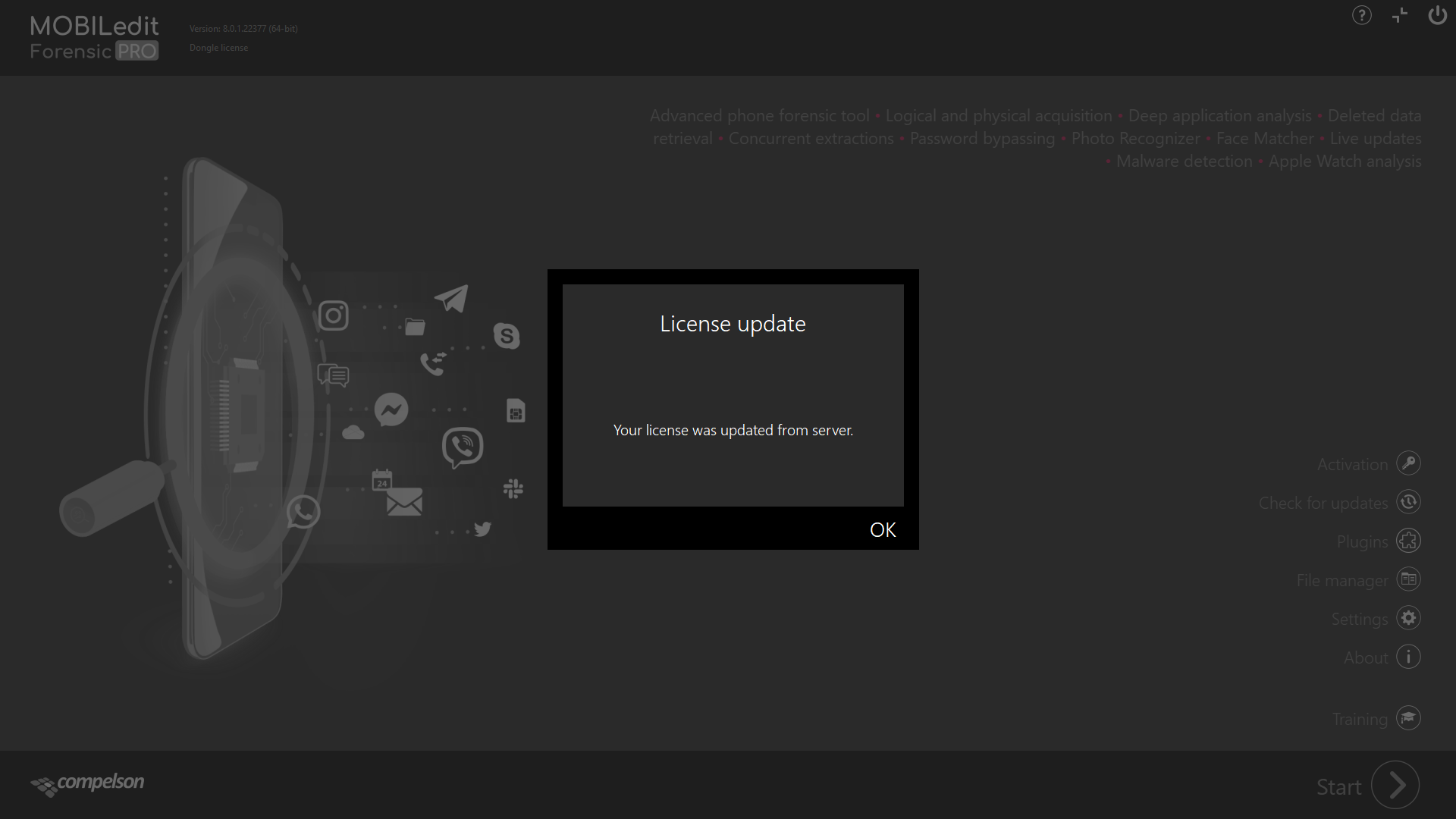The image size is (1456, 819).
Task: Click the Check for updates text link
Action: (x=1323, y=502)
